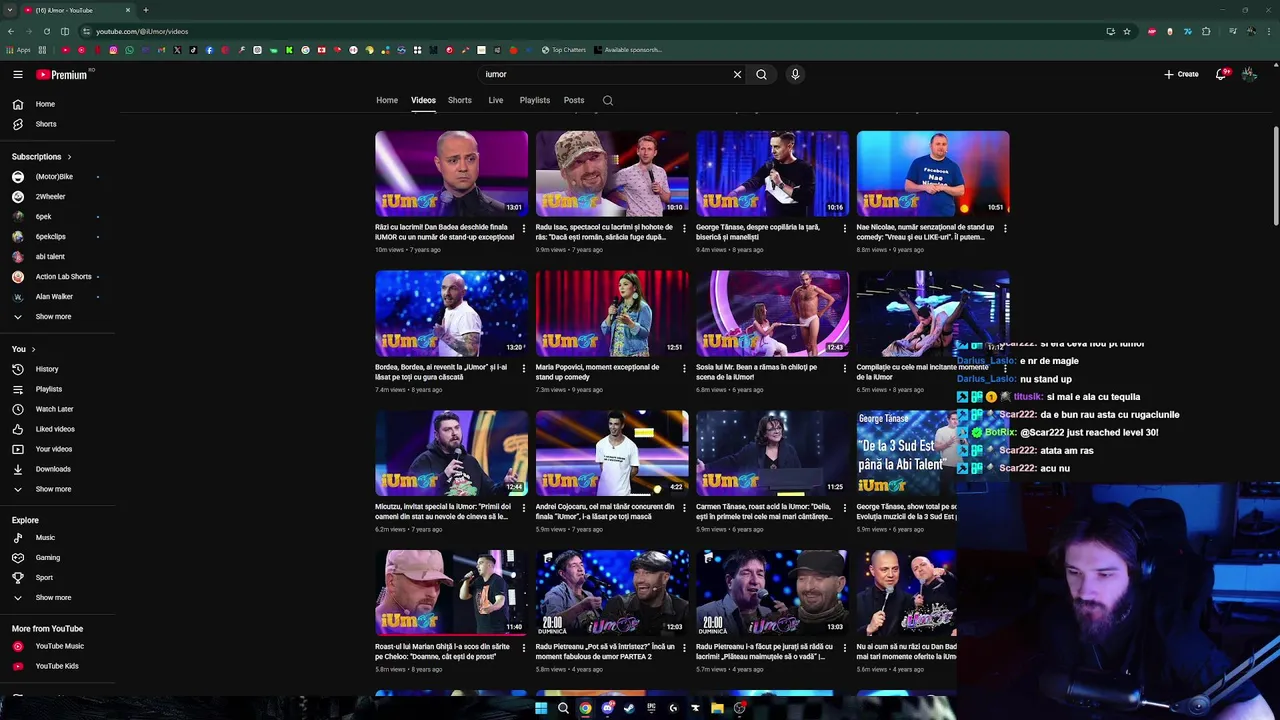Open the Apps bookmark shortcut

(19, 50)
